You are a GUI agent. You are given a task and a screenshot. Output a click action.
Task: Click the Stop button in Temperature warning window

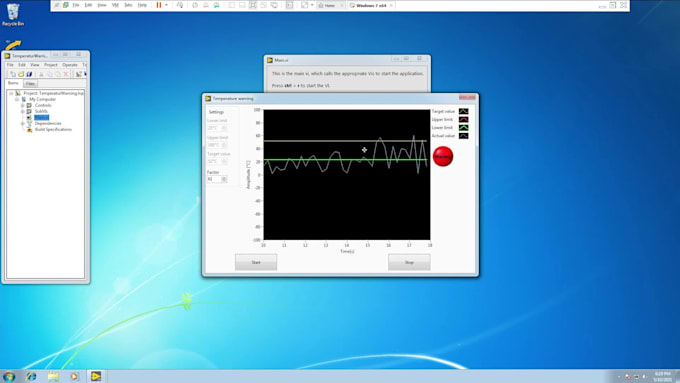point(409,262)
